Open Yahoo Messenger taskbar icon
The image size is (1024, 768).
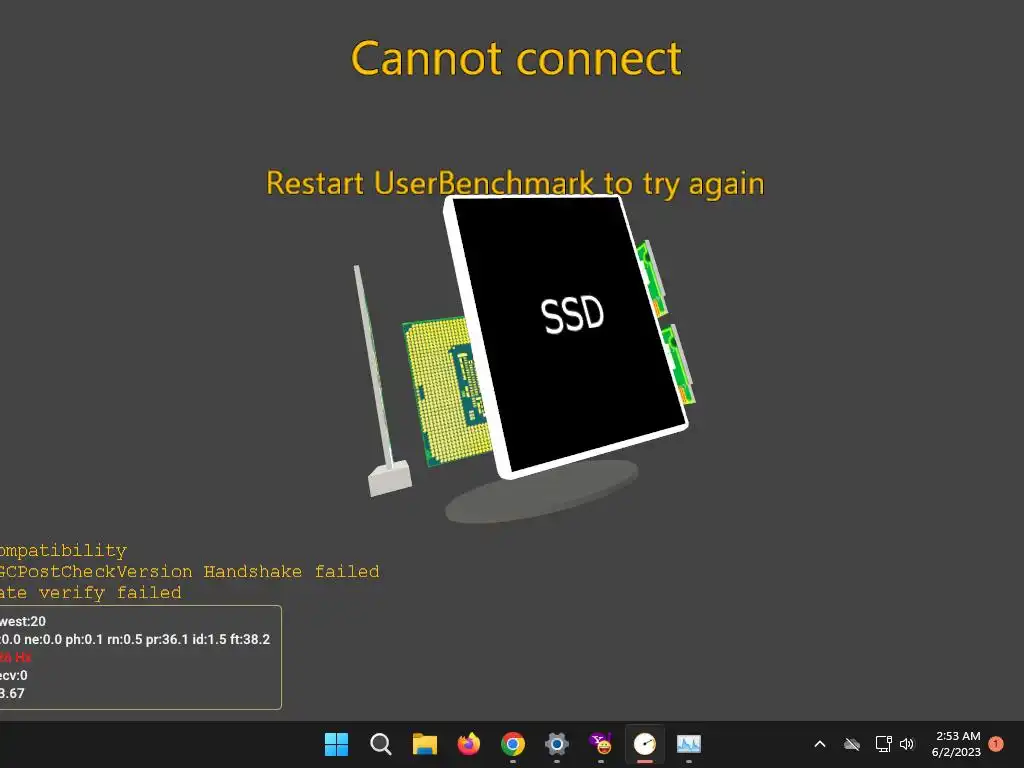[x=601, y=744]
